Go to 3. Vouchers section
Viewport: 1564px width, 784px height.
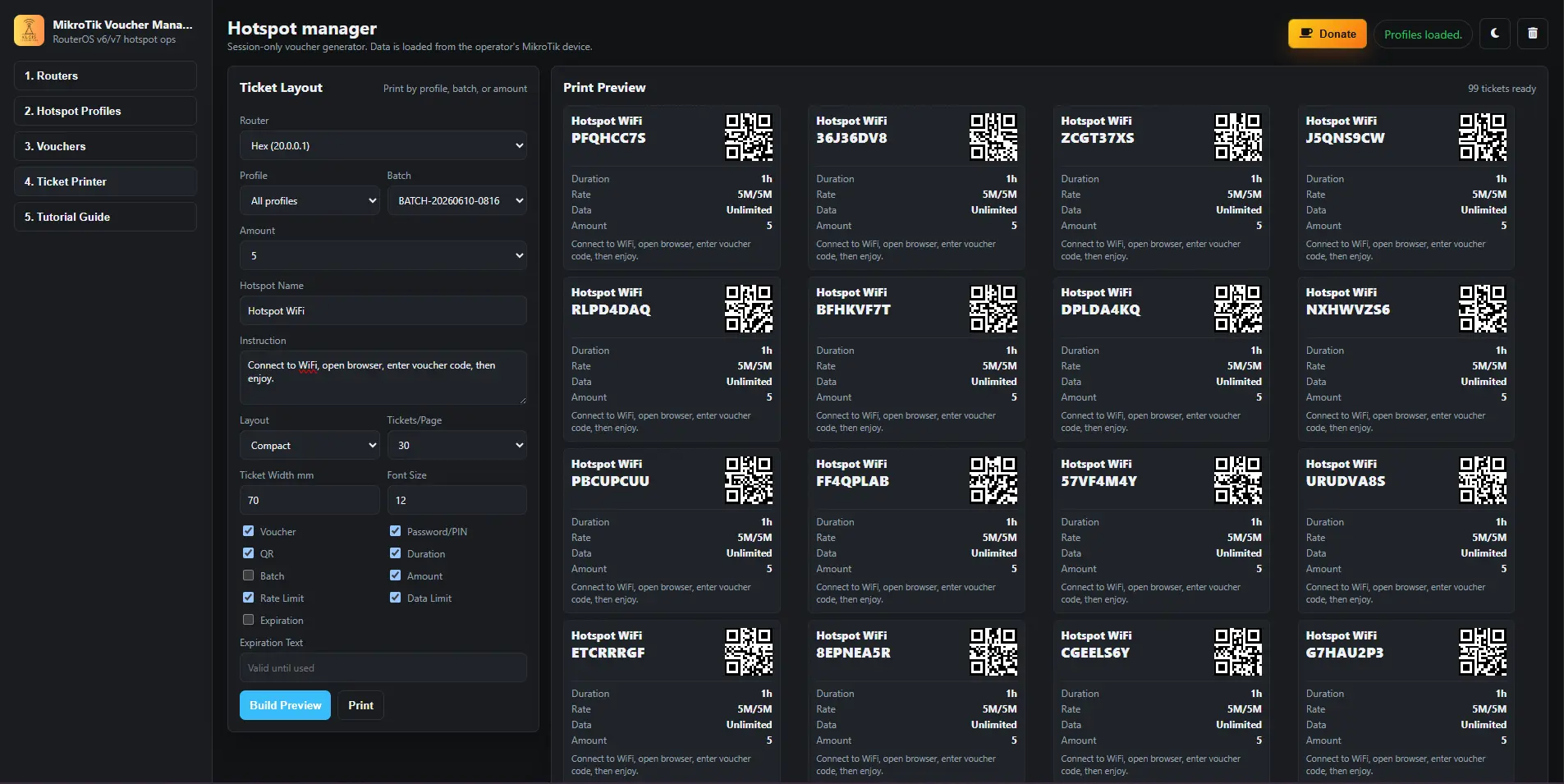pos(105,146)
